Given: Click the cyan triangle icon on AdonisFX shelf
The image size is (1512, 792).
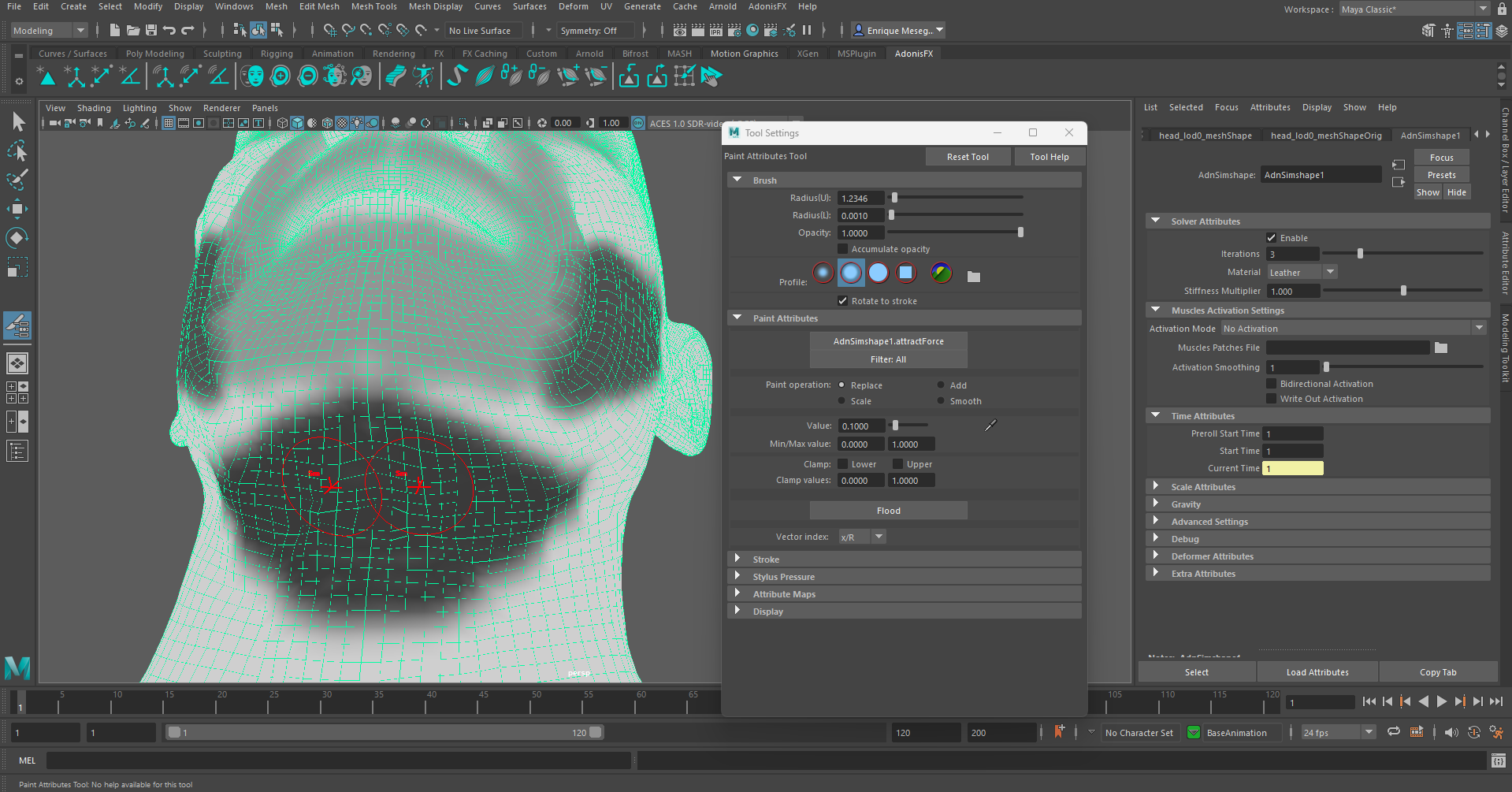Looking at the screenshot, I should point(47,76).
